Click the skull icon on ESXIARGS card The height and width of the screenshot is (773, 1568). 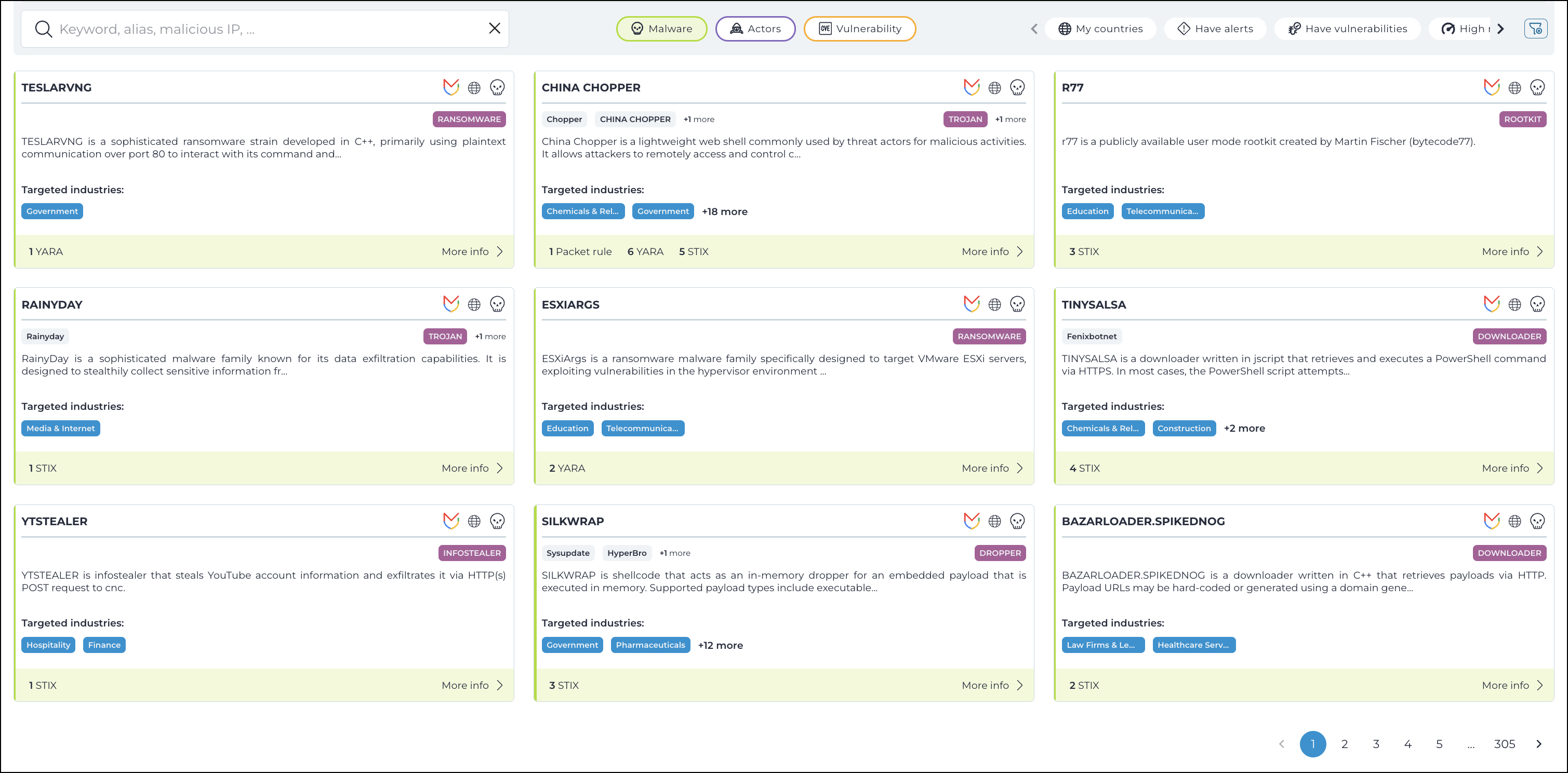[x=1017, y=304]
